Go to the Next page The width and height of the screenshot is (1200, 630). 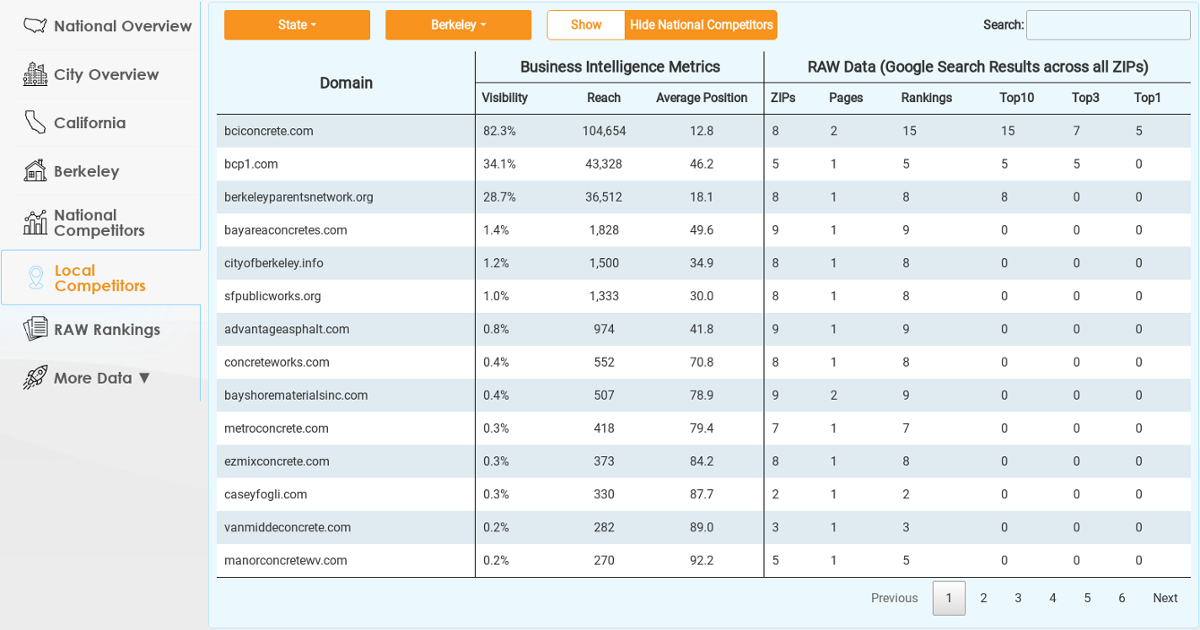(x=1165, y=598)
